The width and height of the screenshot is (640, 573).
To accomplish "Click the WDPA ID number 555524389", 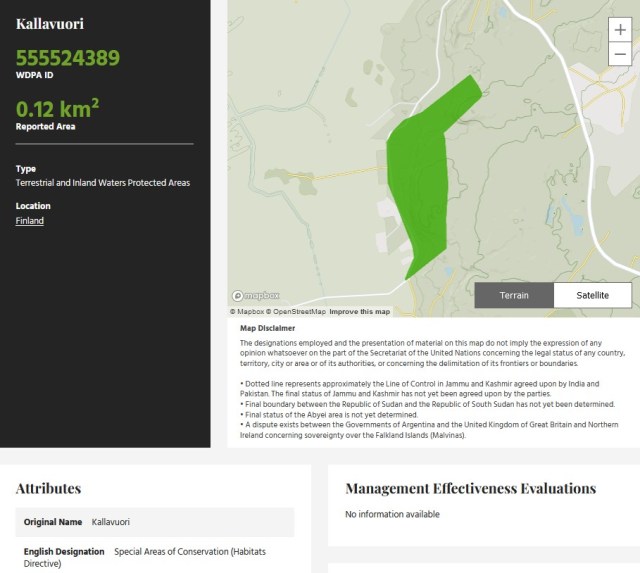I will click(68, 58).
